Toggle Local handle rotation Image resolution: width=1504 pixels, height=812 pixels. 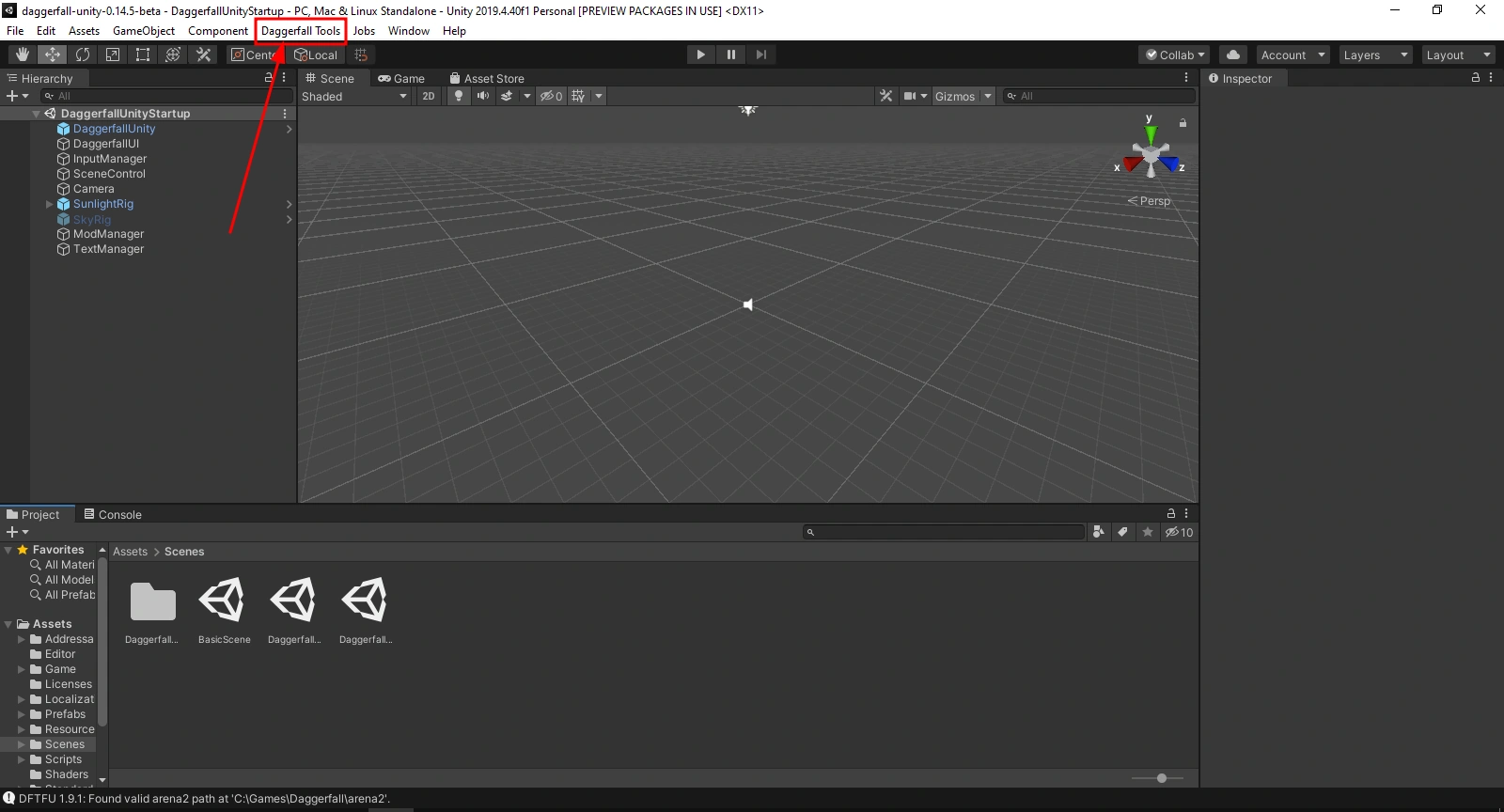pyautogui.click(x=316, y=55)
